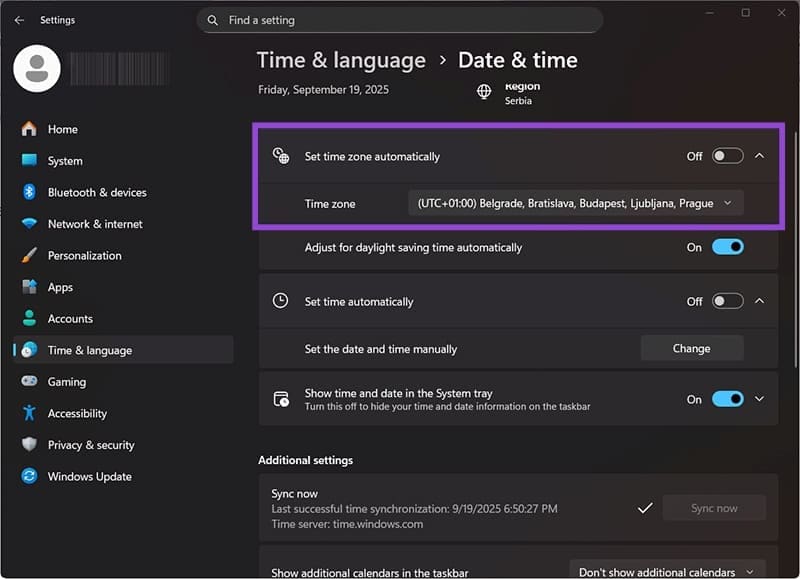
Task: Click the Time & language breadcrumb link
Action: pyautogui.click(x=341, y=61)
